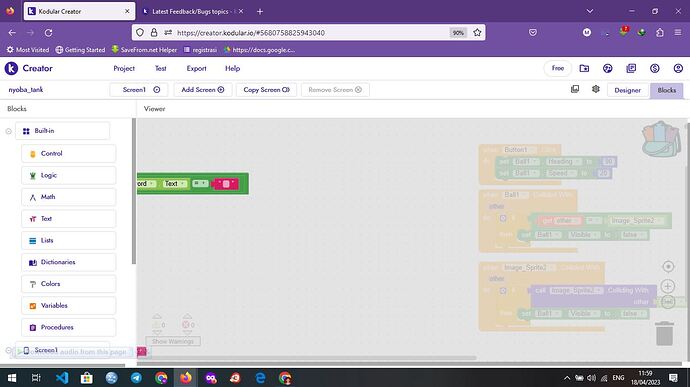Viewport: 690px width, 387px height.
Task: Switch to the Blocks view
Action: [x=667, y=90]
